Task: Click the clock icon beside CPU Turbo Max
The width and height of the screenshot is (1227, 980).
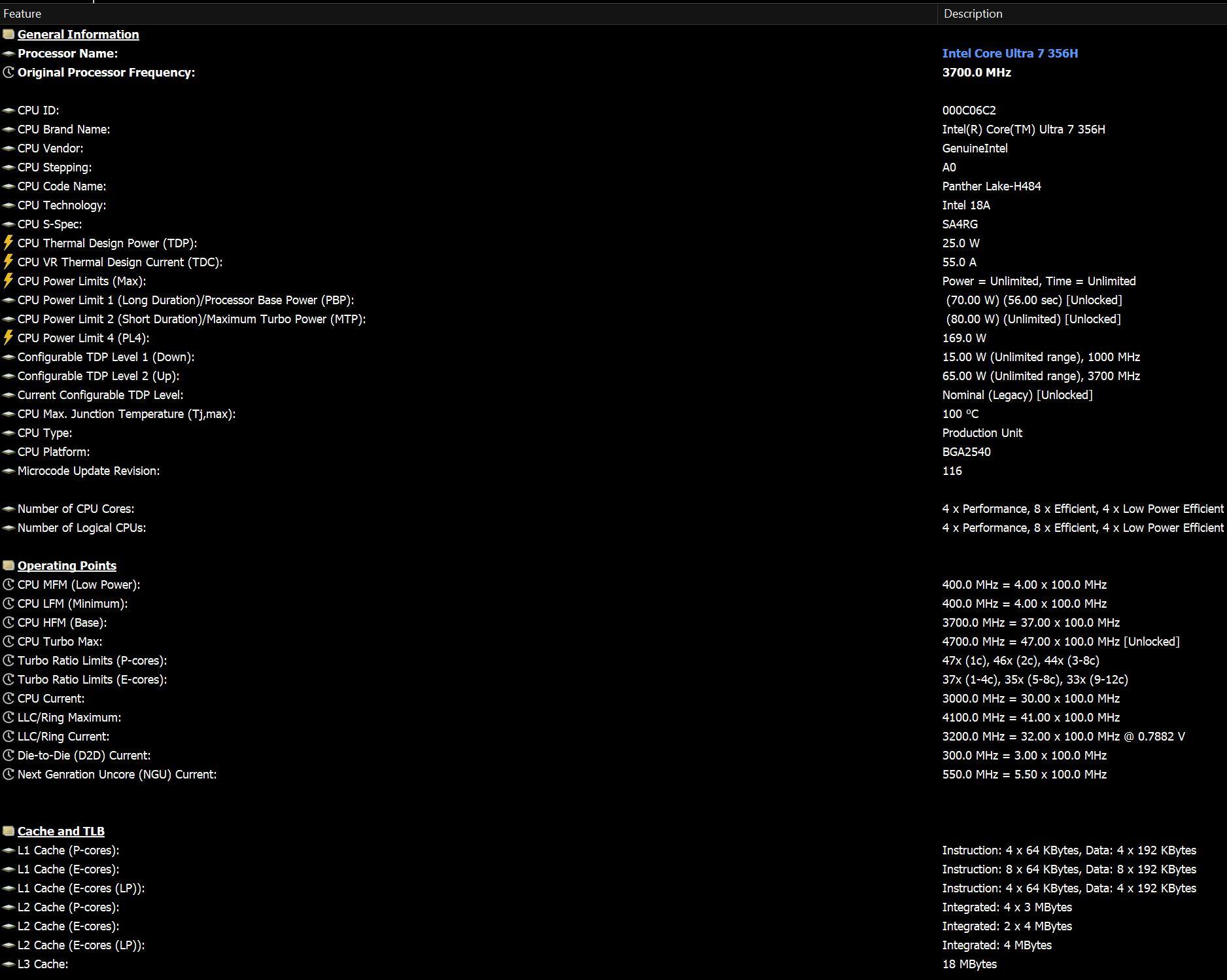Action: tap(9, 641)
